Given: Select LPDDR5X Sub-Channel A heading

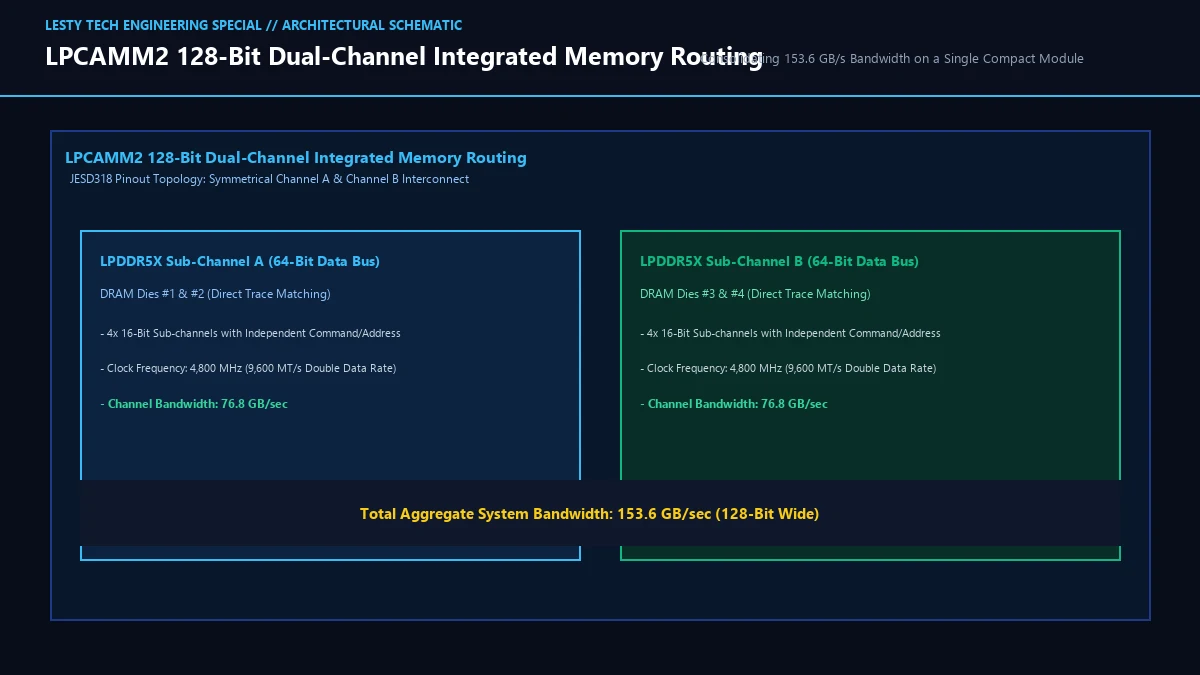Looking at the screenshot, I should [240, 262].
